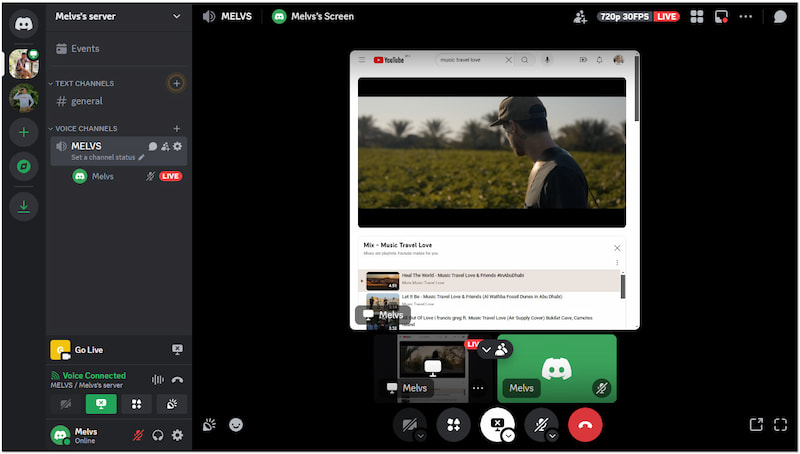Toggle deafen headphones in user panel
Image resolution: width=800 pixels, height=454 pixels.
pyautogui.click(x=158, y=435)
